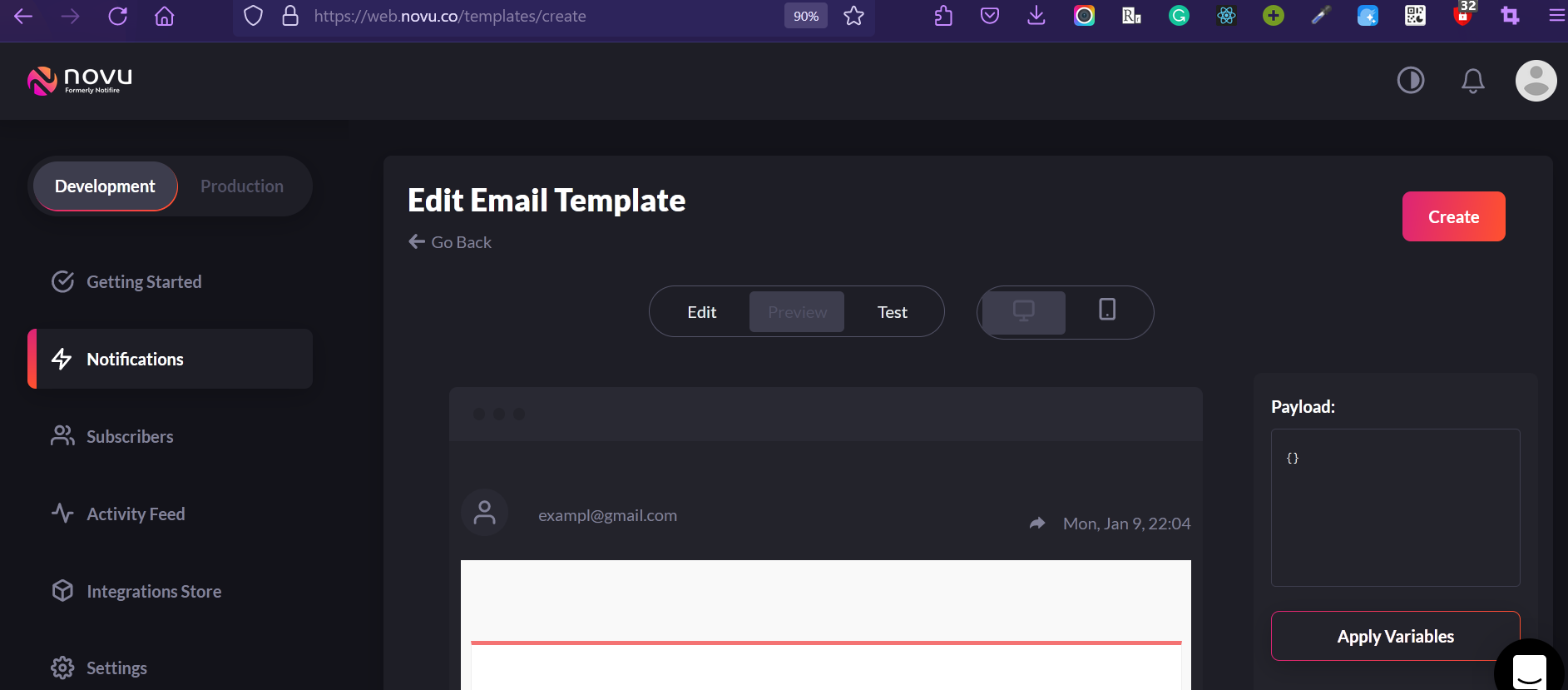This screenshot has height=690, width=1568.
Task: Switch to Development environment
Action: coord(106,186)
